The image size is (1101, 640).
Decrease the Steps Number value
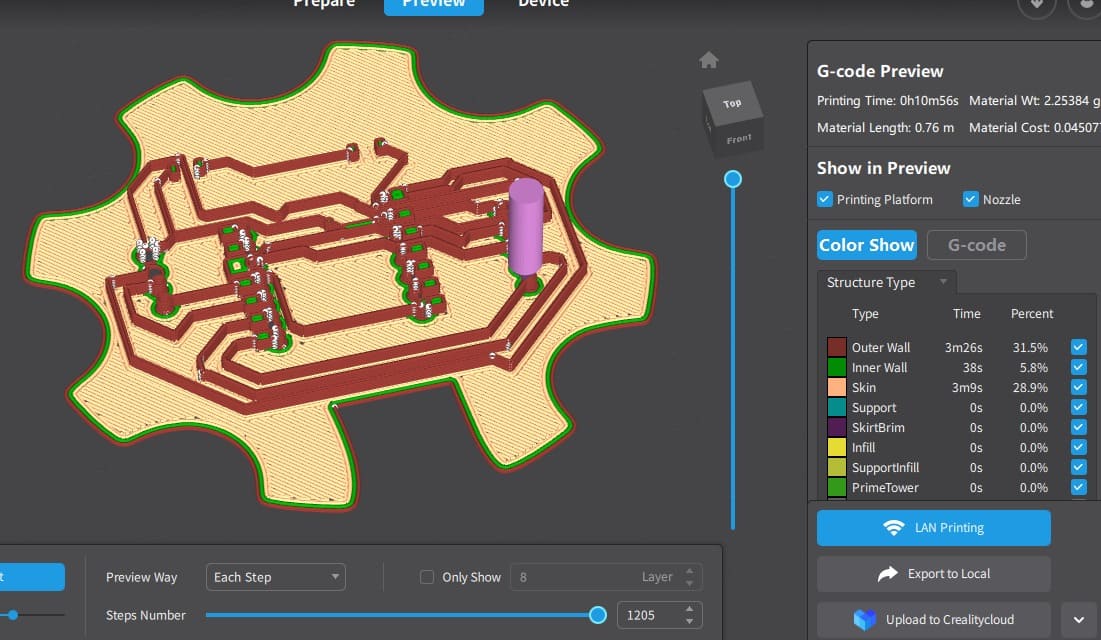(690, 621)
